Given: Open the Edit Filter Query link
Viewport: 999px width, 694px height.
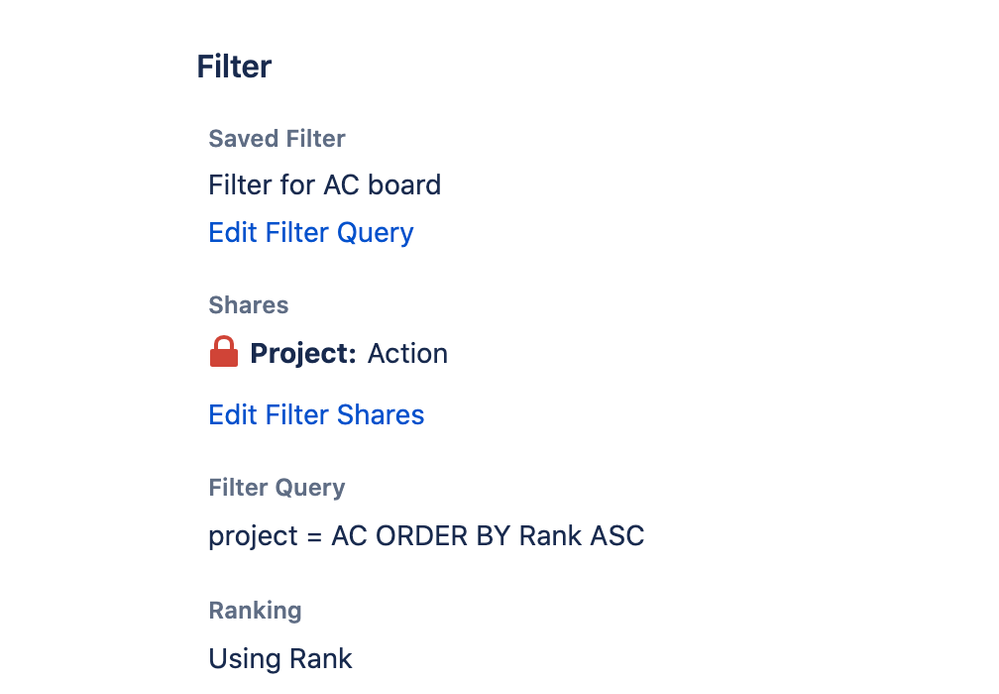Looking at the screenshot, I should [x=310, y=233].
